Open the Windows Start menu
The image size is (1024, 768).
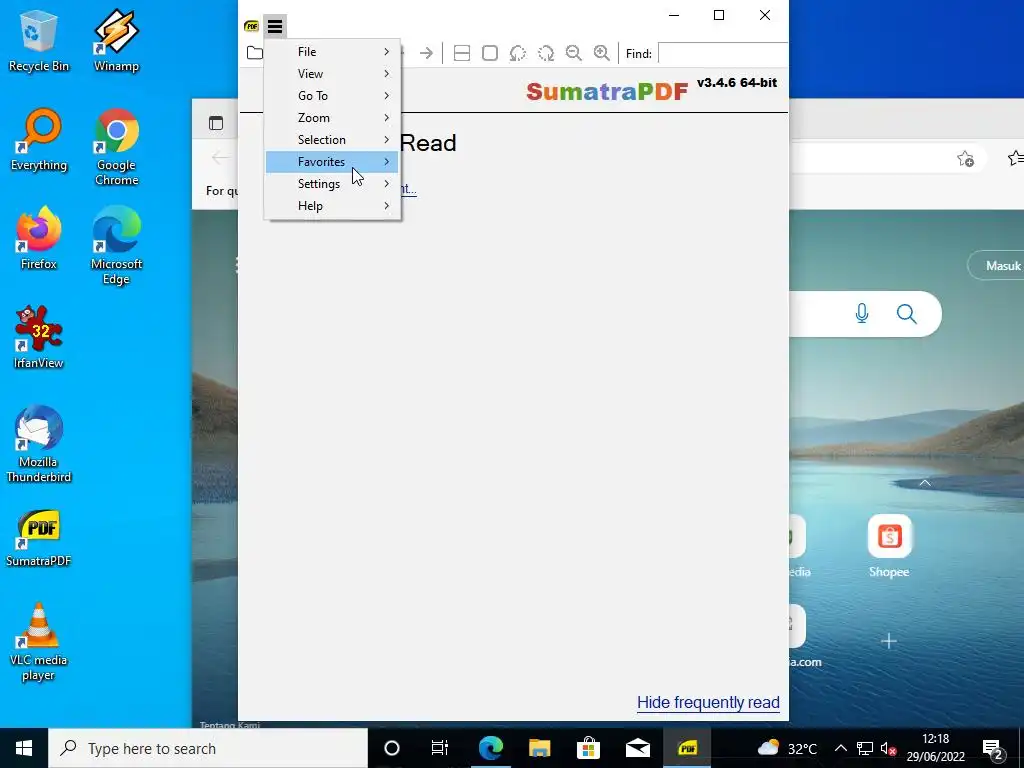pos(24,748)
